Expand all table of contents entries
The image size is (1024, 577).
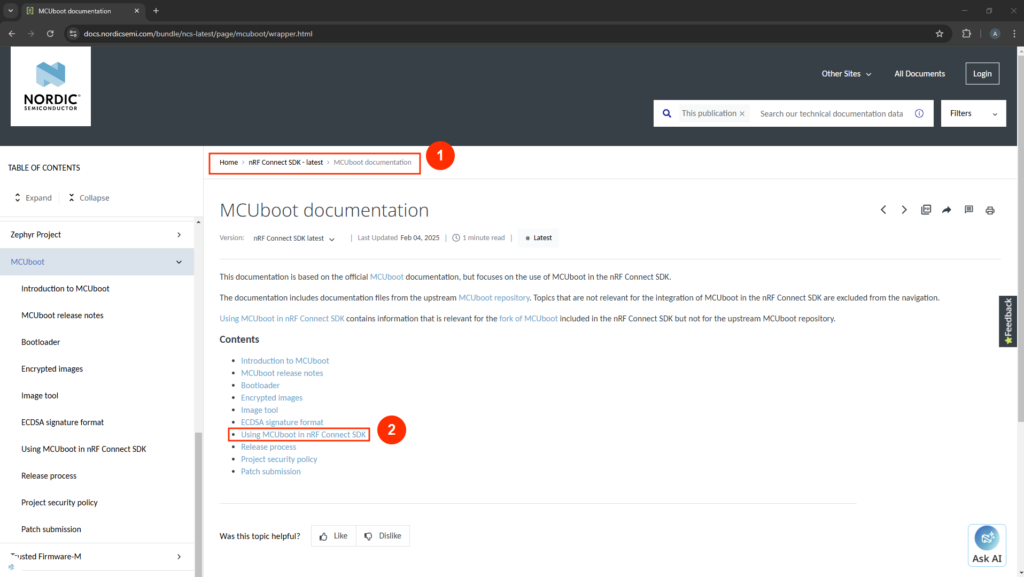[x=33, y=198]
